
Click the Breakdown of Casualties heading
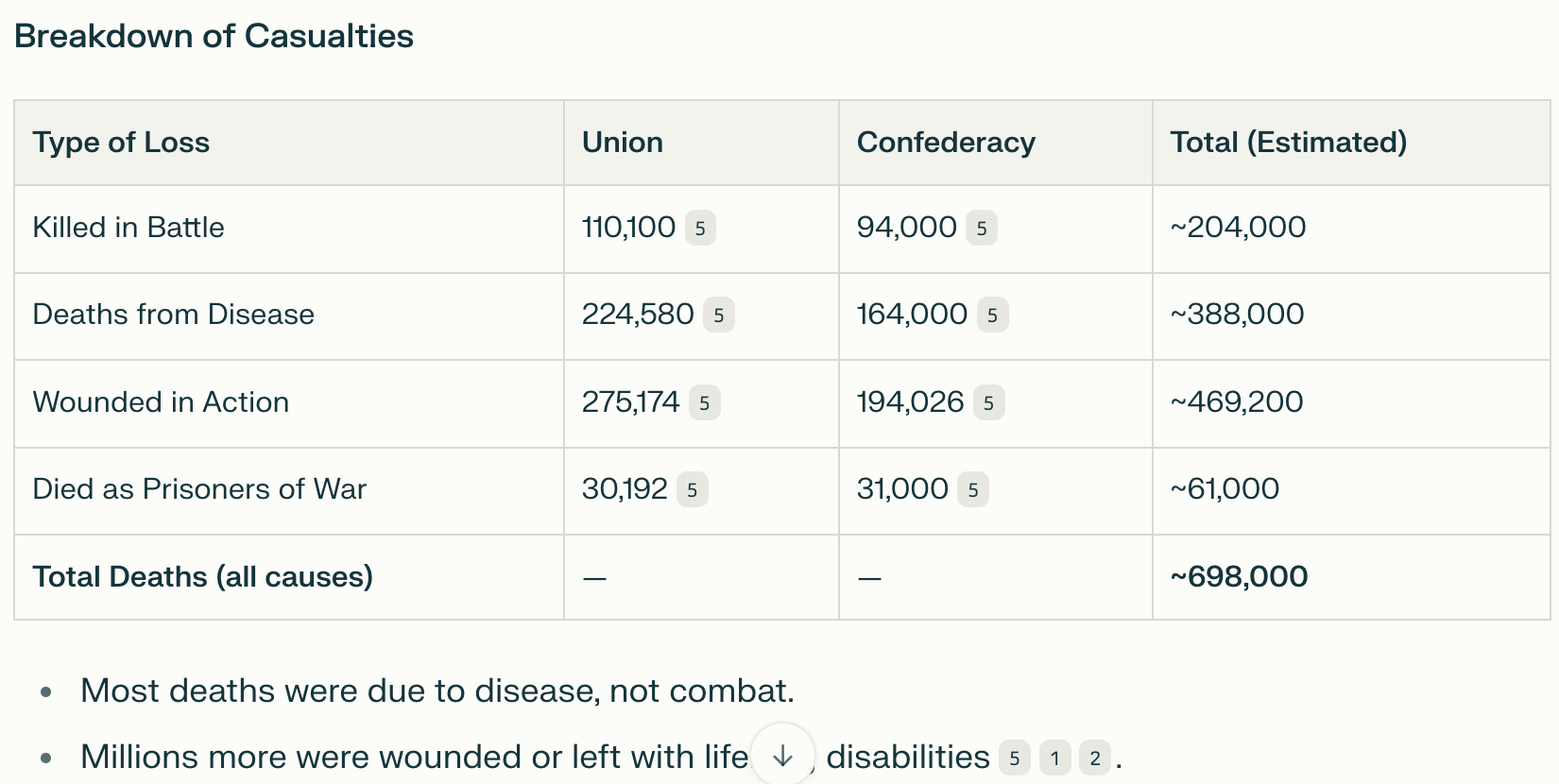[x=214, y=36]
